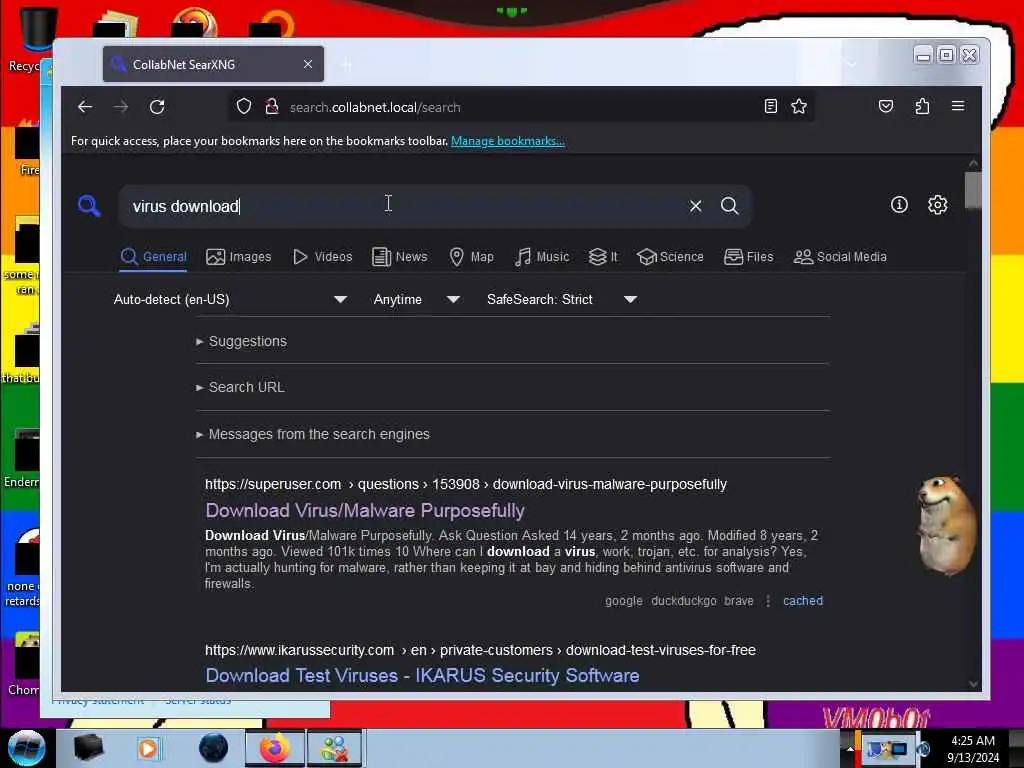Image resolution: width=1024 pixels, height=768 pixels.
Task: Open the SafeSearch: Strict dropdown
Action: click(562, 299)
